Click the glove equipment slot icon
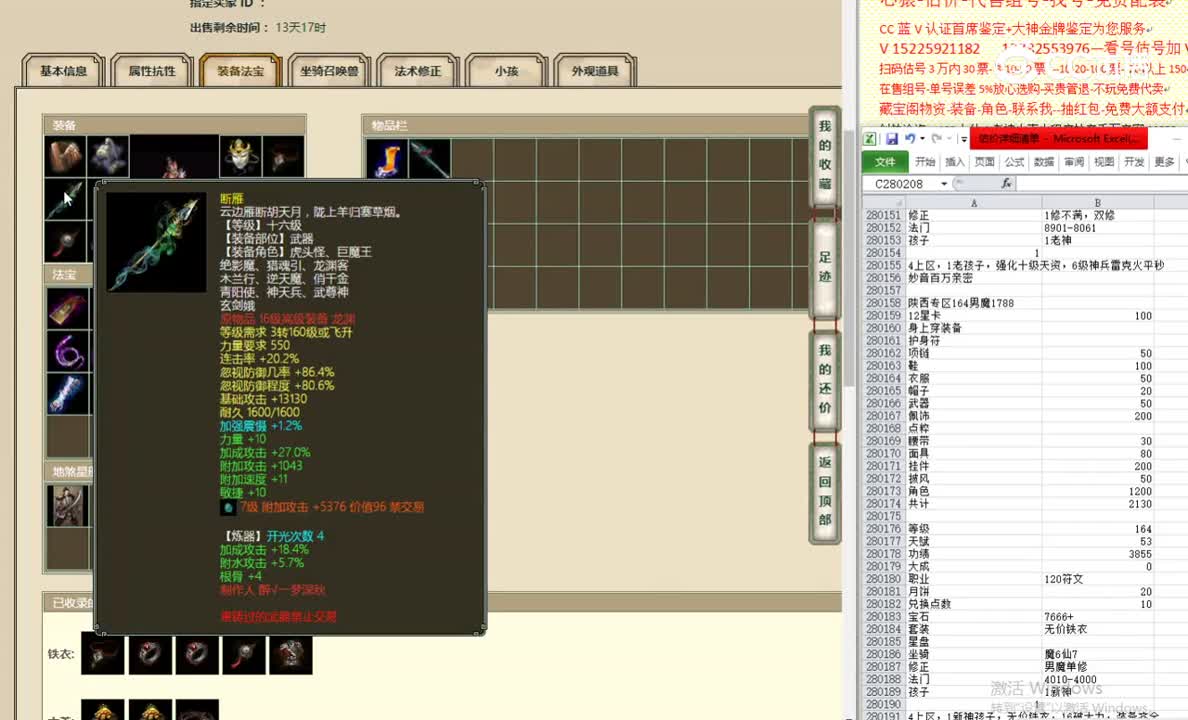This screenshot has height=720, width=1188. click(x=65, y=156)
